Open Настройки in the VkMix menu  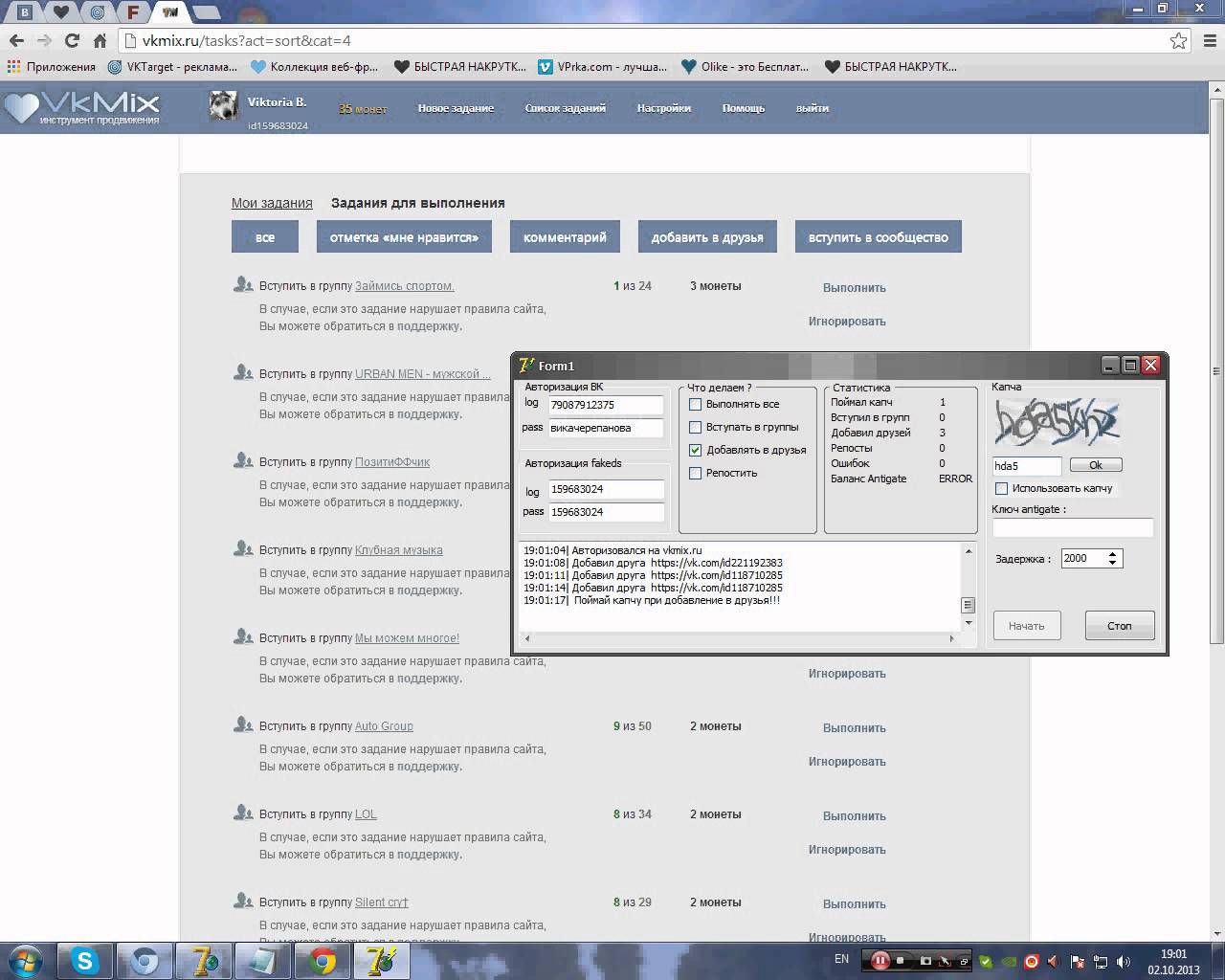pyautogui.click(x=664, y=108)
